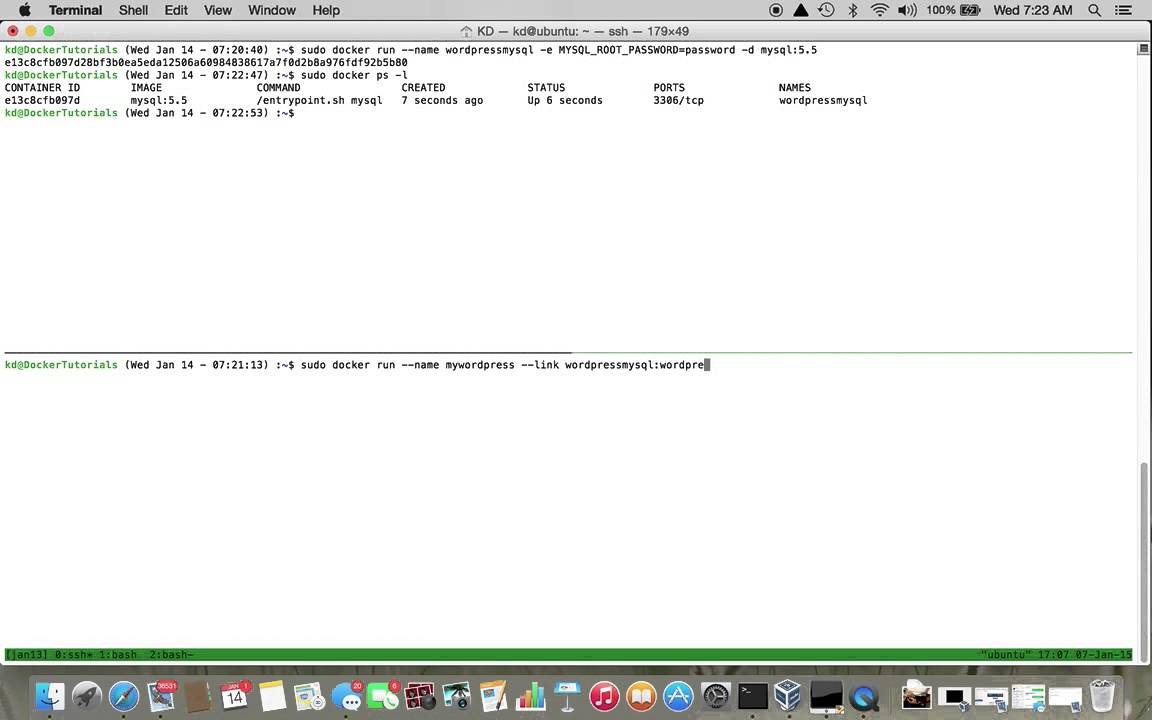The width and height of the screenshot is (1152, 720).
Task: Open Finder from the Dock
Action: pyautogui.click(x=50, y=696)
